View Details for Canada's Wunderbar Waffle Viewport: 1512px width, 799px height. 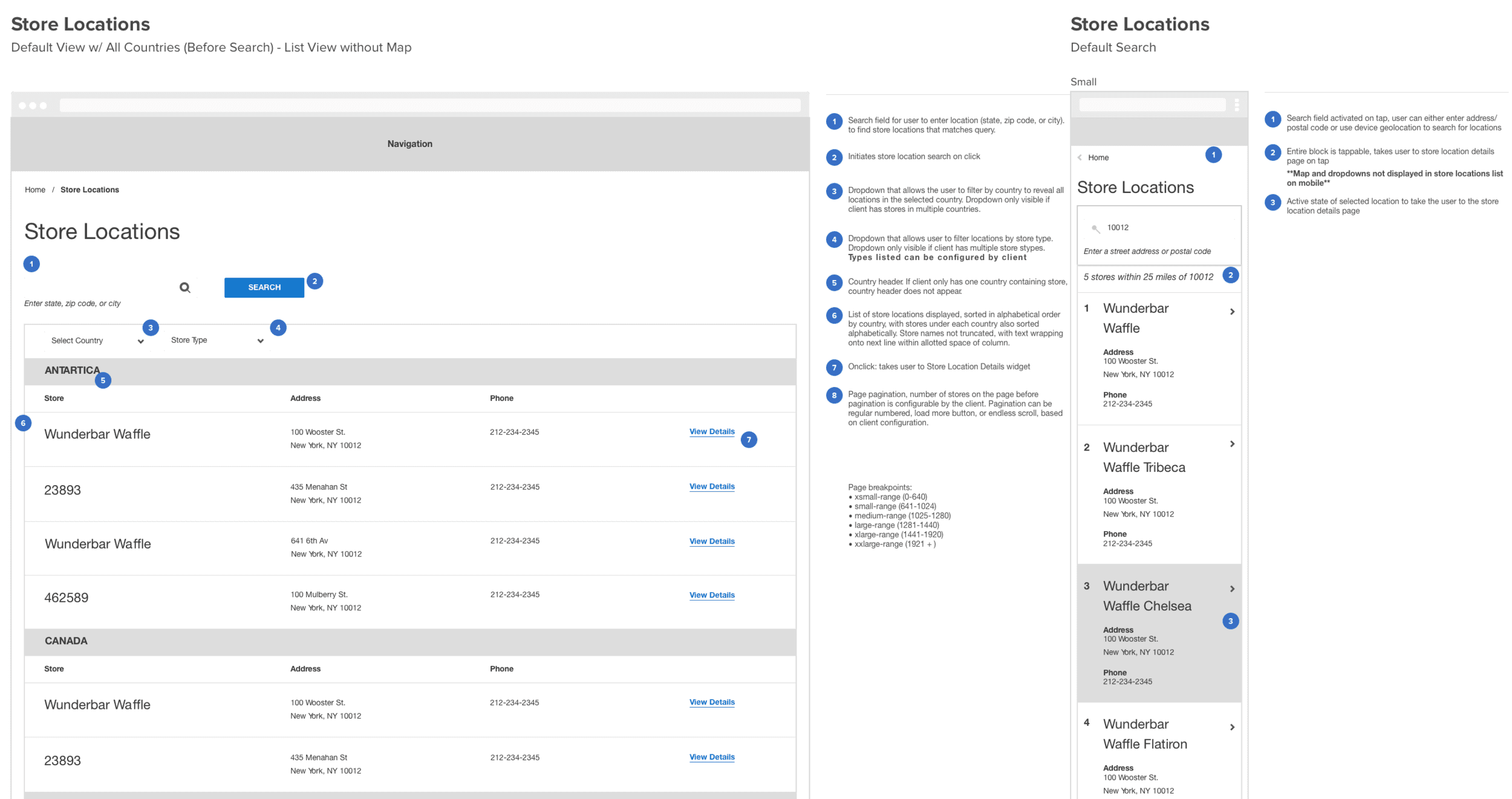pos(712,702)
